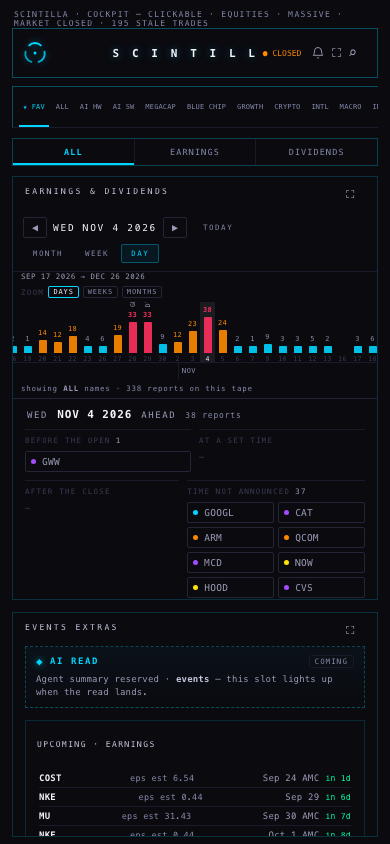Viewport: 390px width, 844px height.
Task: Open the ARM earnings chip
Action: pos(230,538)
